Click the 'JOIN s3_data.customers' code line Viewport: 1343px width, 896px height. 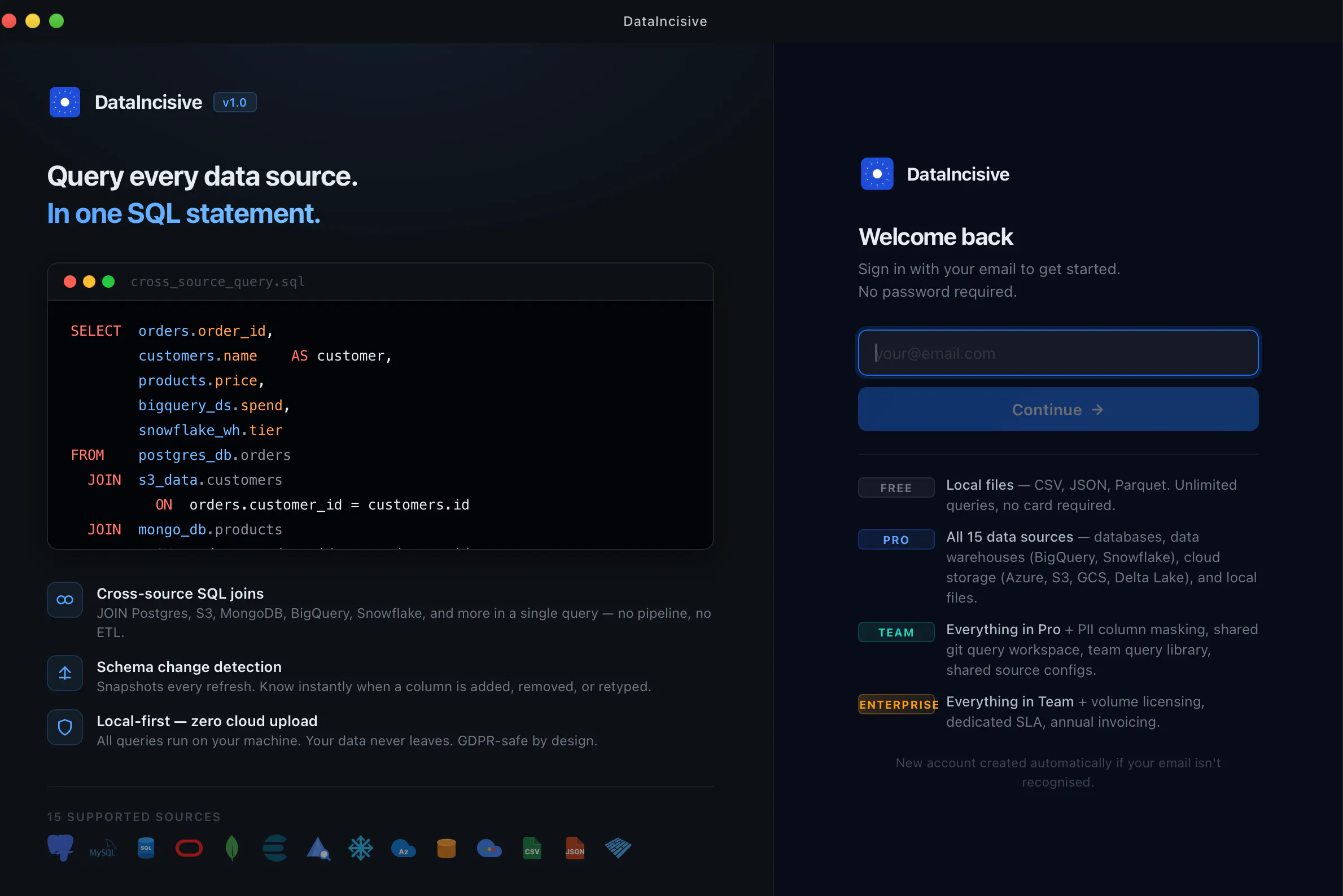click(x=185, y=480)
